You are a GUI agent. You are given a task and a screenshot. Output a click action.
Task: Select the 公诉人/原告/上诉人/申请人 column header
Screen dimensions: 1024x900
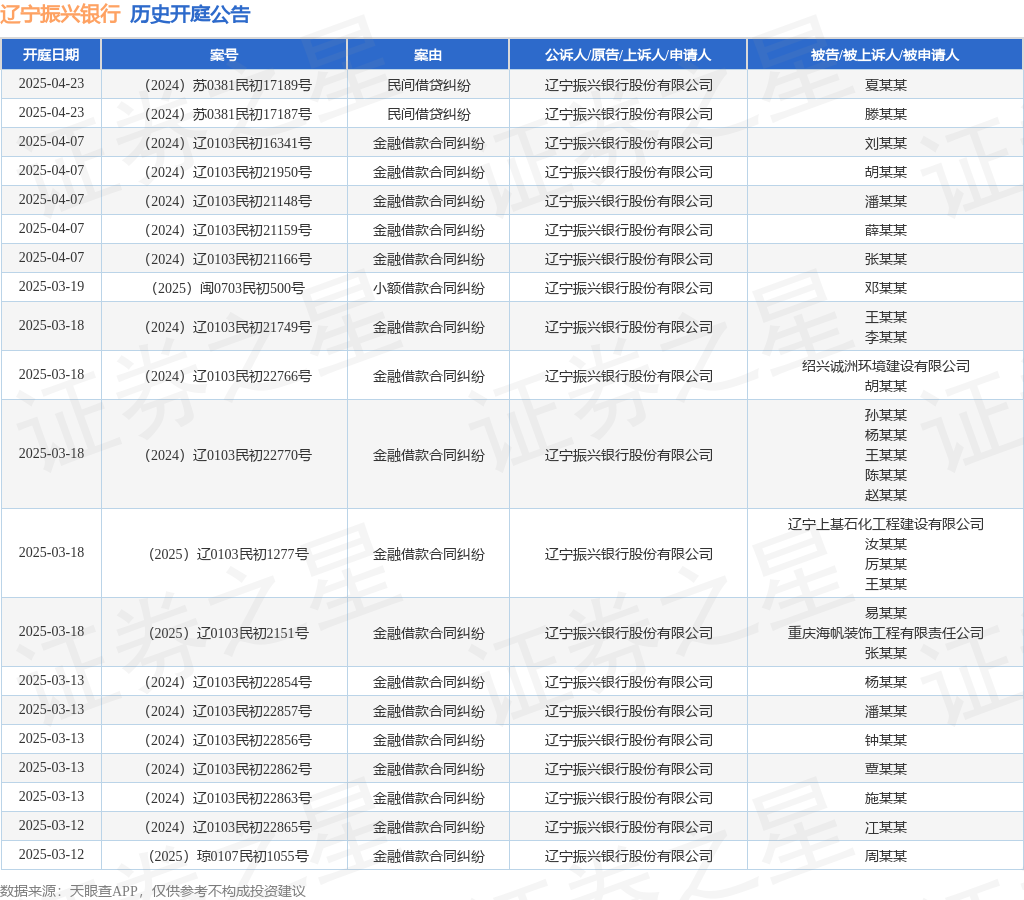coord(628,55)
